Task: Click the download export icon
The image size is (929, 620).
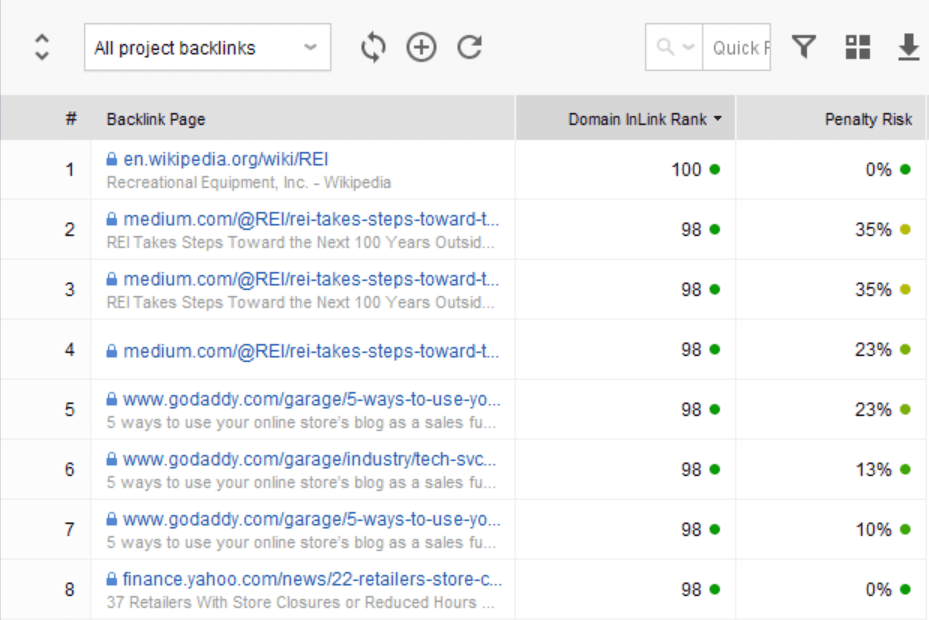Action: click(x=908, y=47)
